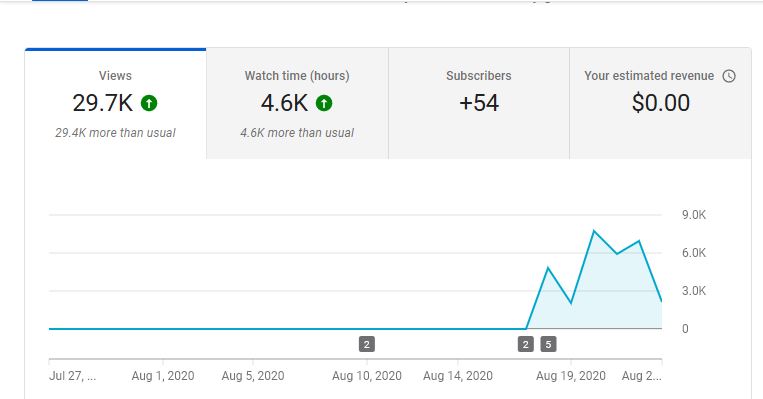Switch to Watch time (hours) tab
763x399 pixels.
[x=297, y=104]
